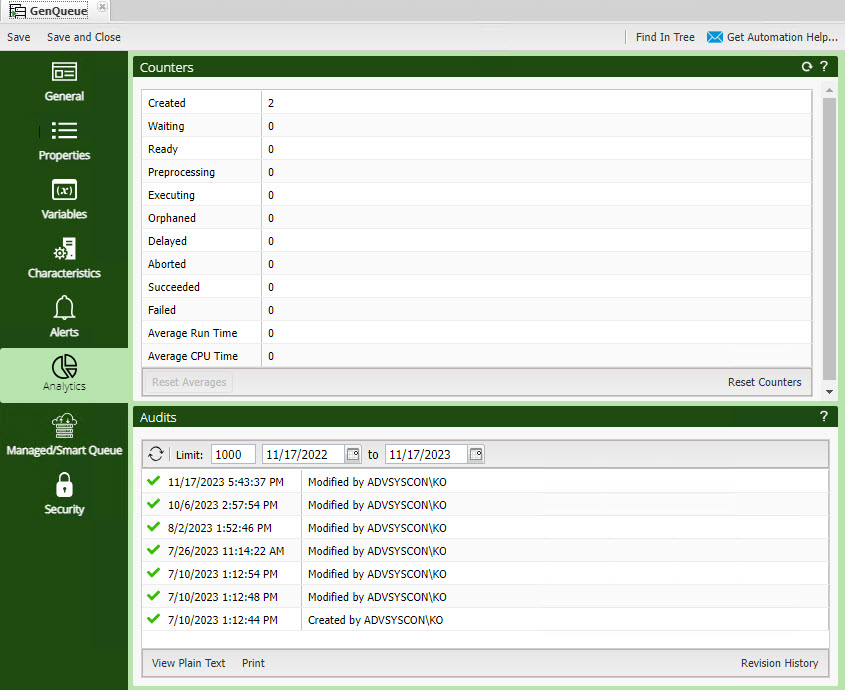Click the Print button in Audits
Screen dimensions: 845x690
point(253,663)
